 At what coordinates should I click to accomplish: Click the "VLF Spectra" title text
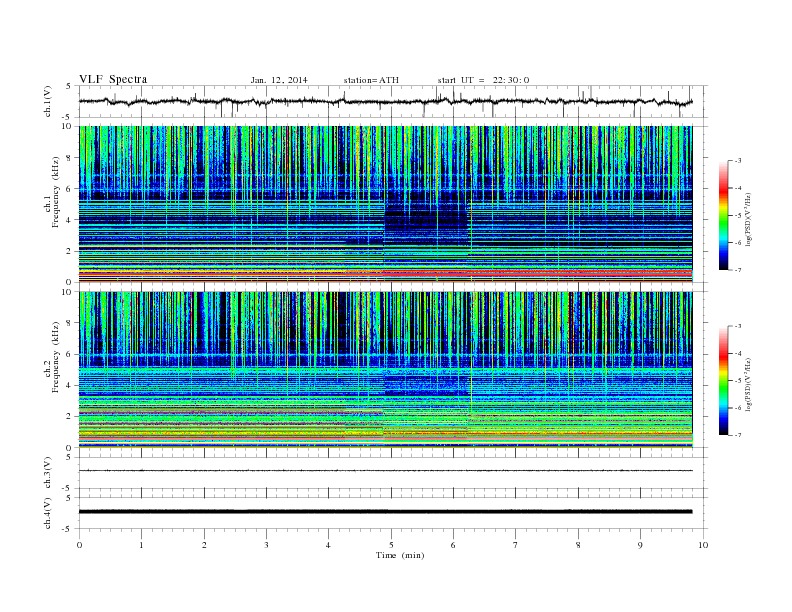tap(113, 79)
